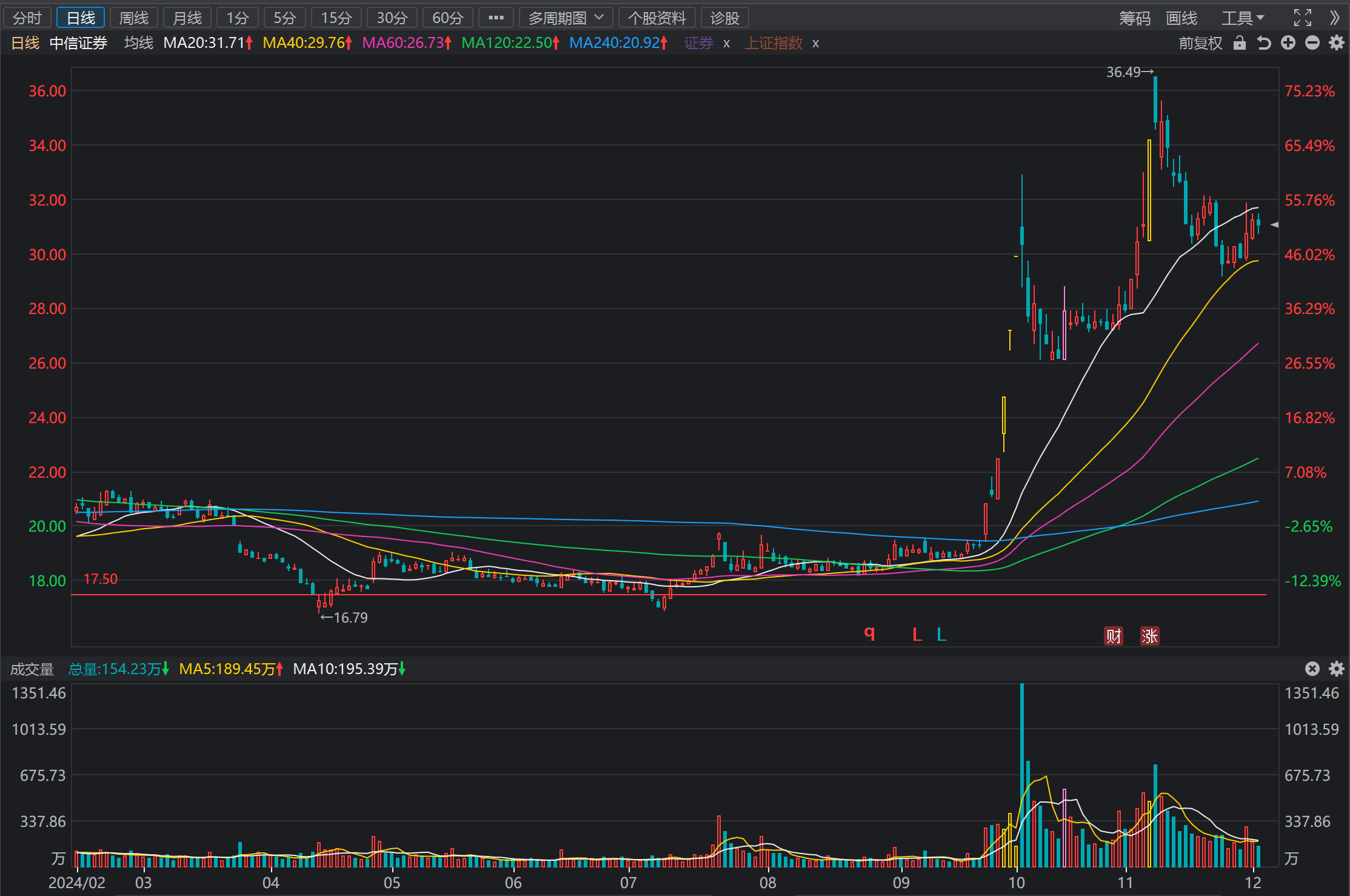This screenshot has height=896, width=1350.
Task: Undo chart change with return arrow
Action: pos(1264,43)
